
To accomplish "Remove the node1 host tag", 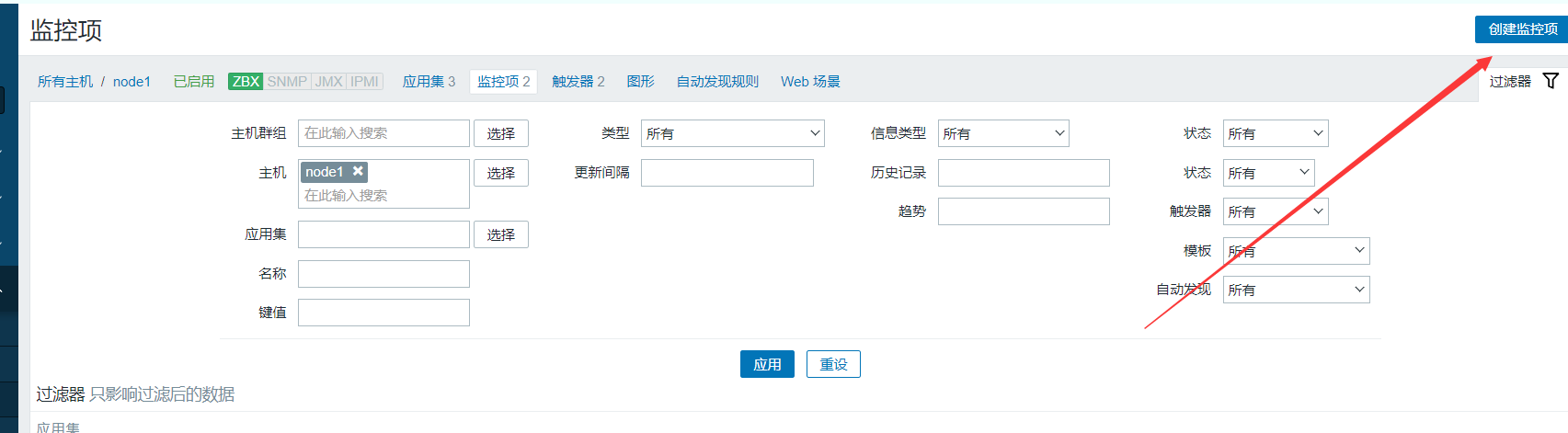I will point(359,171).
